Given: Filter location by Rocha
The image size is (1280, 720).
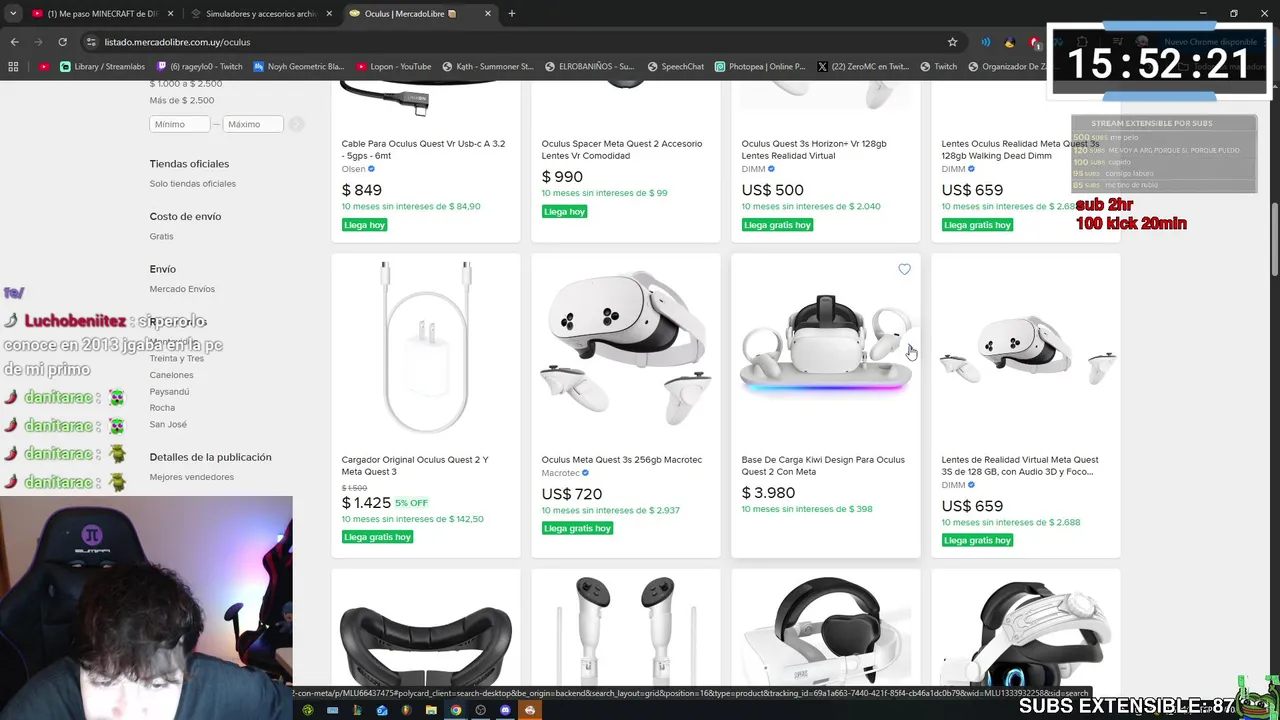Looking at the screenshot, I should tap(162, 407).
